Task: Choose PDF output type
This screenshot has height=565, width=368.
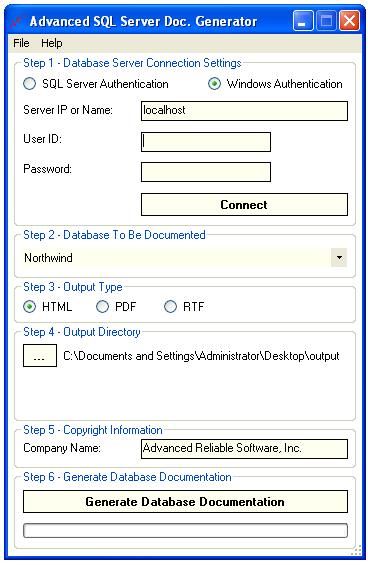Action: [x=102, y=307]
